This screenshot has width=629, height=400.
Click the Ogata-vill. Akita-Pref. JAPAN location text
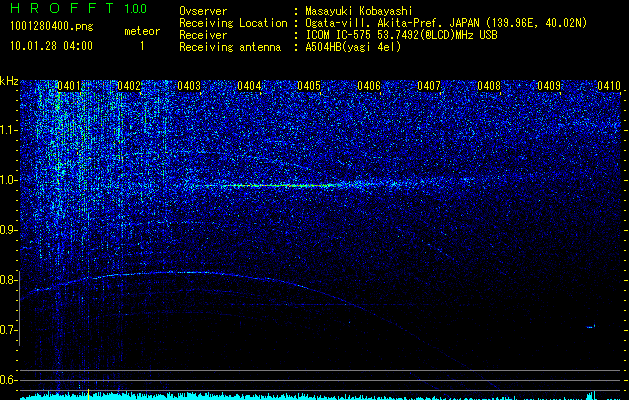click(x=446, y=23)
